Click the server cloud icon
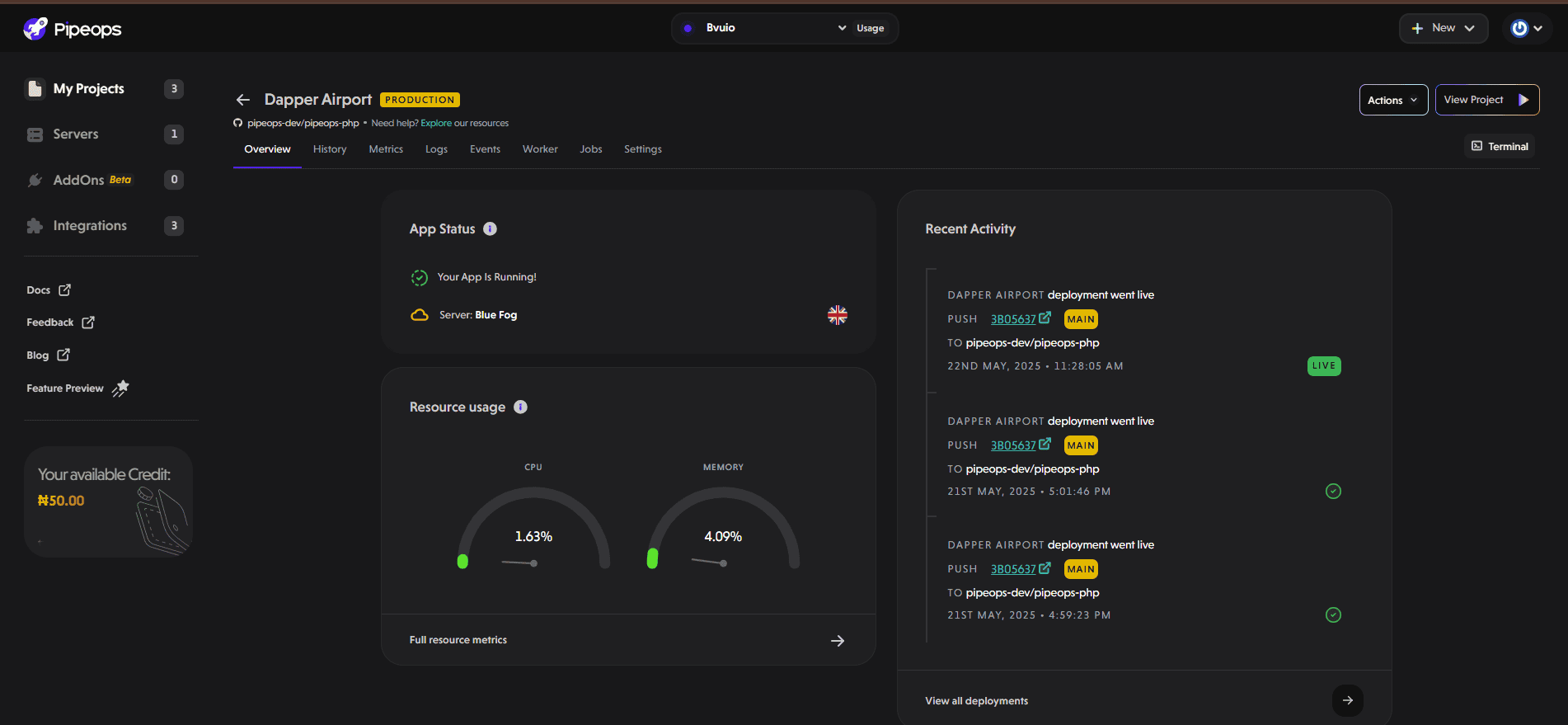The image size is (1568, 725). tap(420, 315)
